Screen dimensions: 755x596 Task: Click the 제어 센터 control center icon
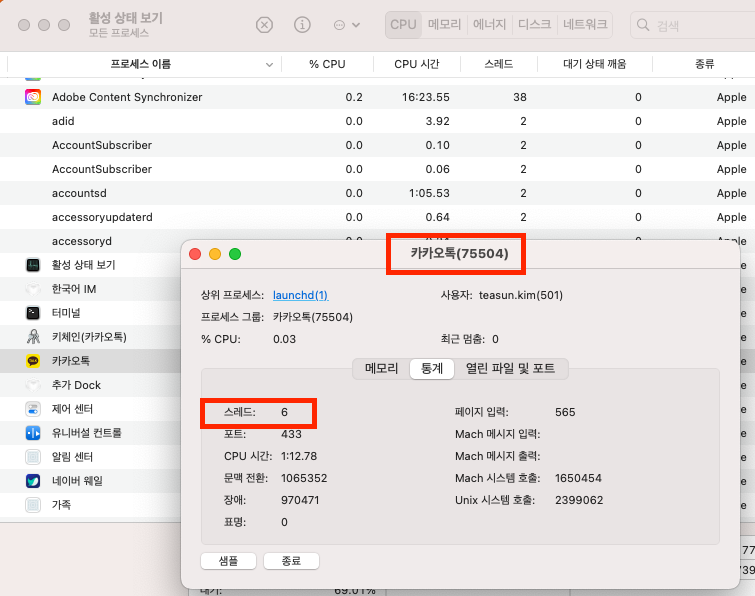coord(33,409)
